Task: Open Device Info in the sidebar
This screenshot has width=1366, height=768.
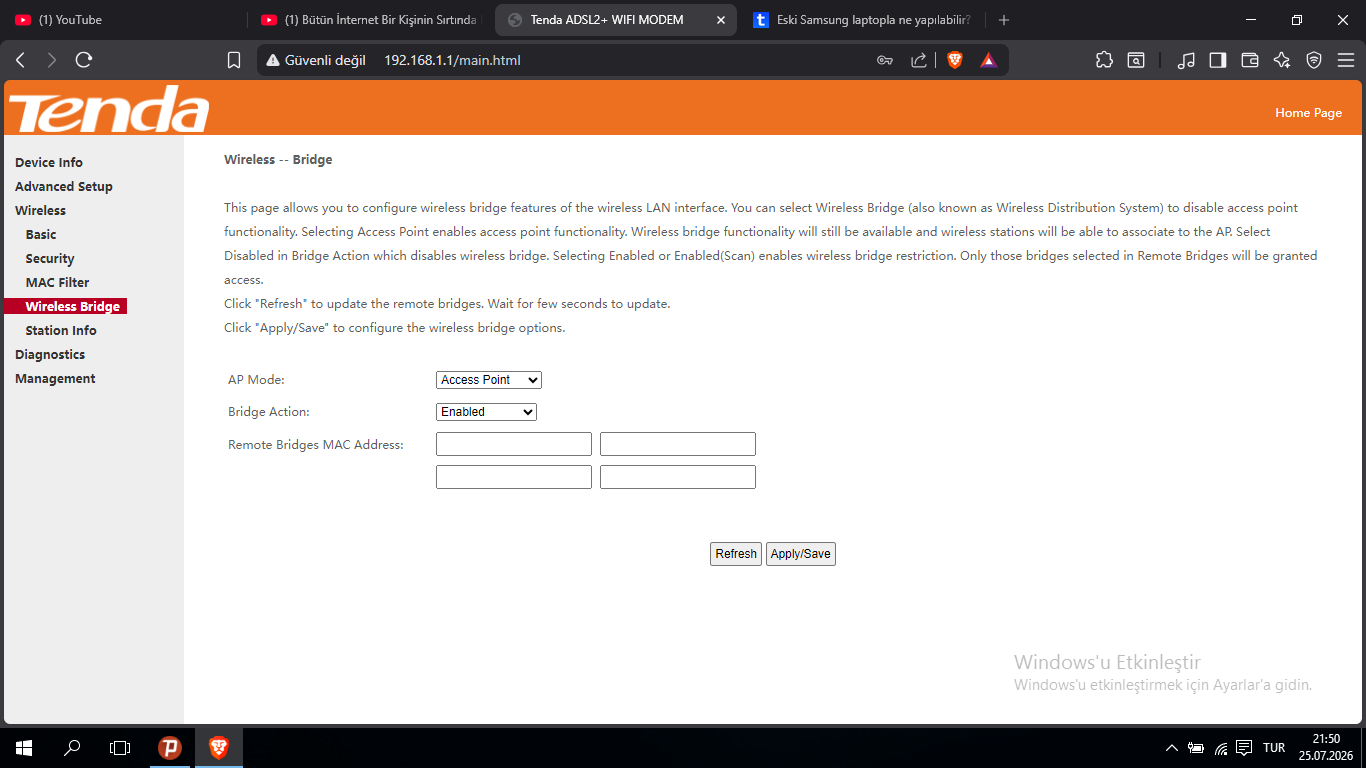Action: (x=49, y=163)
